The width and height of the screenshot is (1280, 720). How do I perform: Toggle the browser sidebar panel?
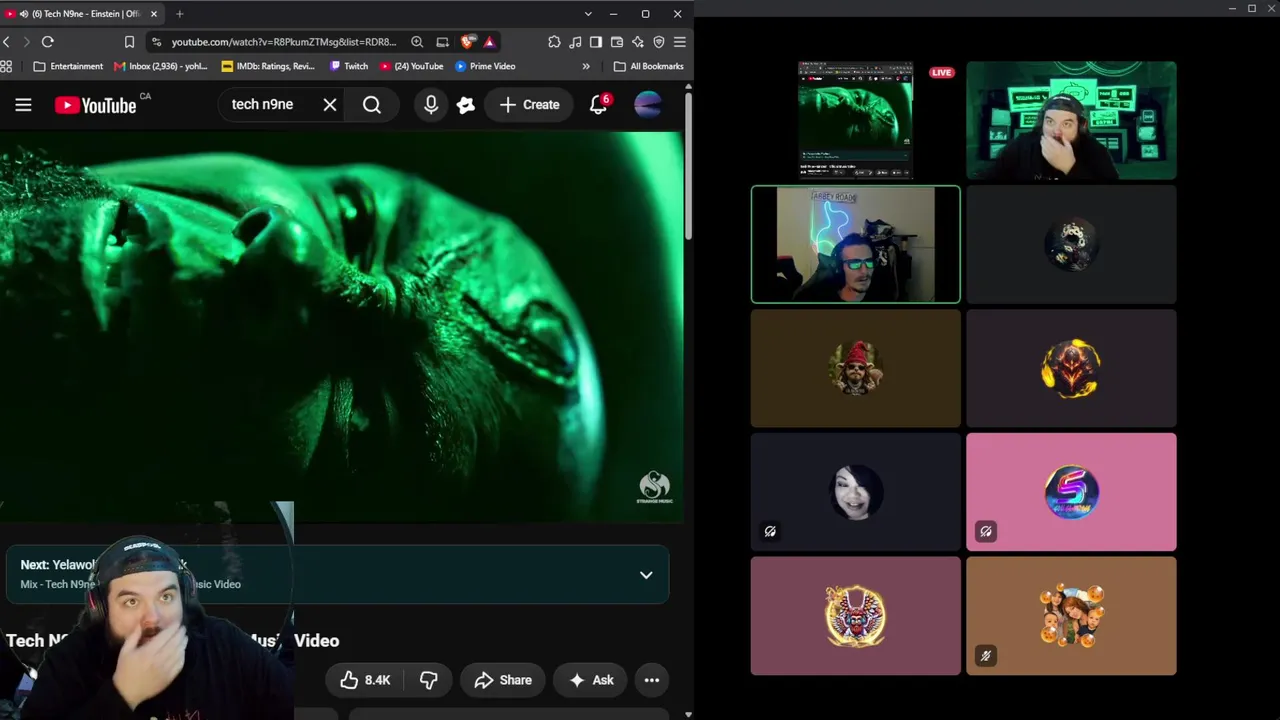(596, 42)
